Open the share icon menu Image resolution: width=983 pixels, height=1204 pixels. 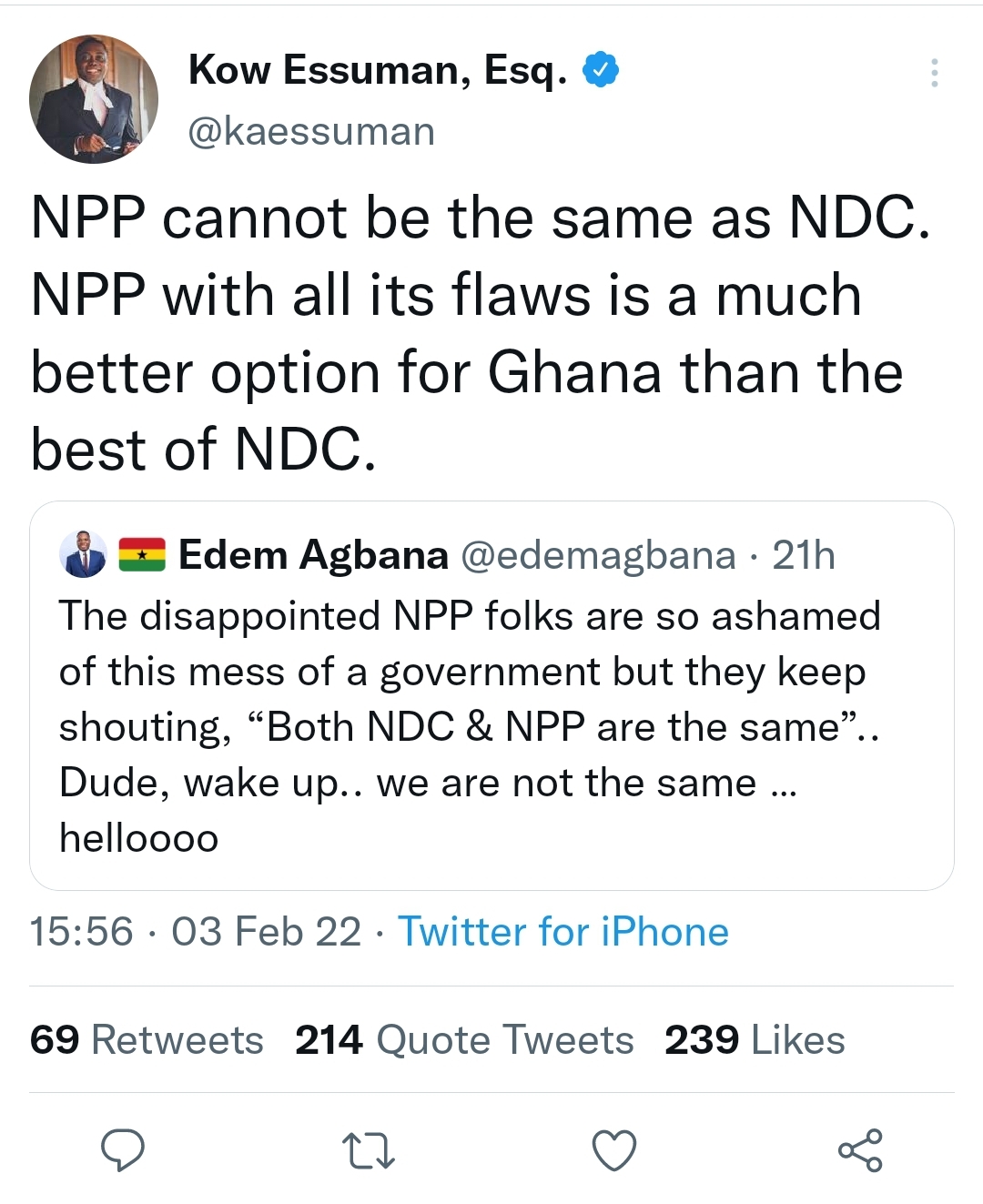pos(860,1150)
